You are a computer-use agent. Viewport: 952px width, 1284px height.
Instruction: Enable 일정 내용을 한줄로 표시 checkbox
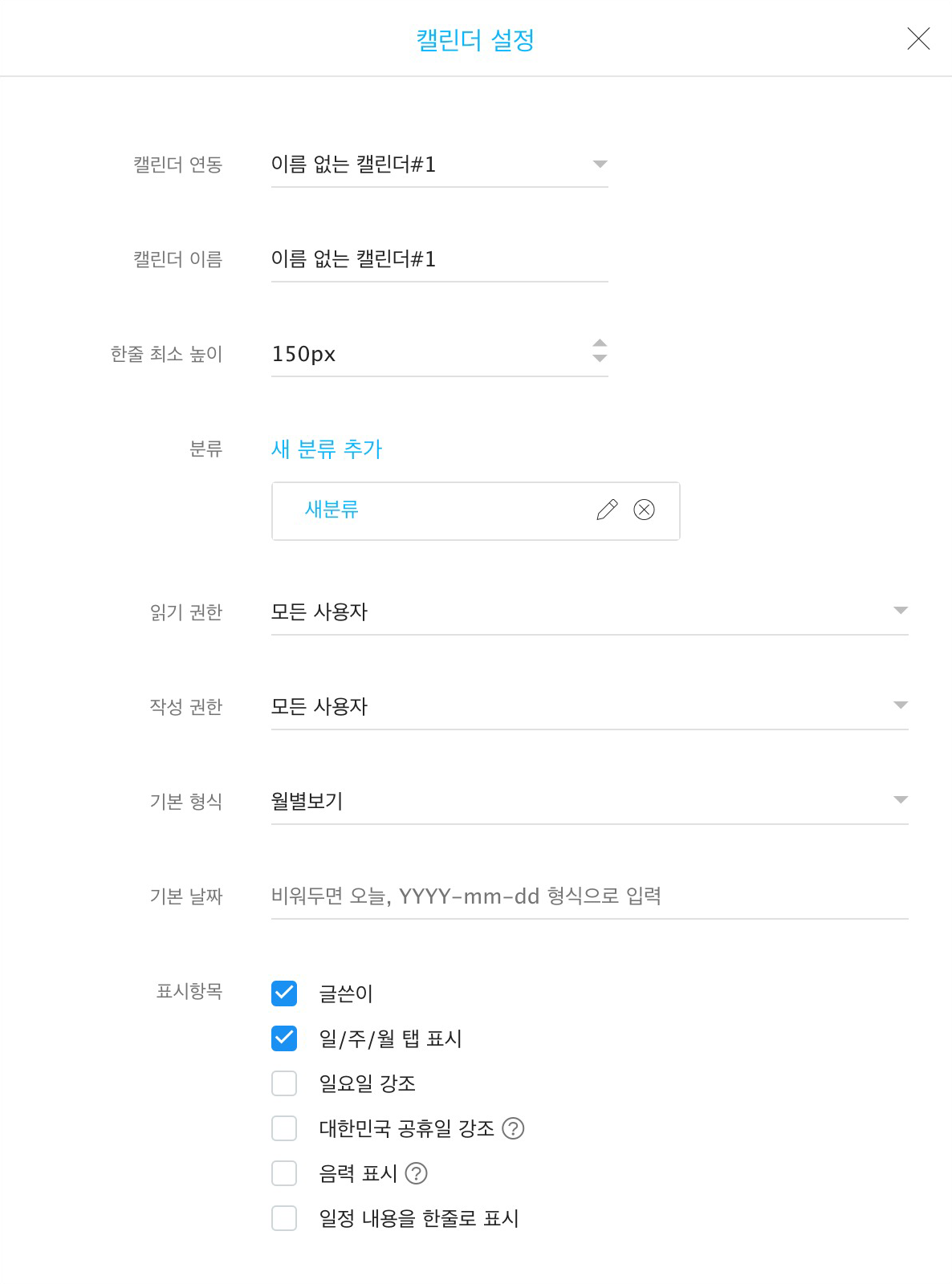click(284, 1218)
